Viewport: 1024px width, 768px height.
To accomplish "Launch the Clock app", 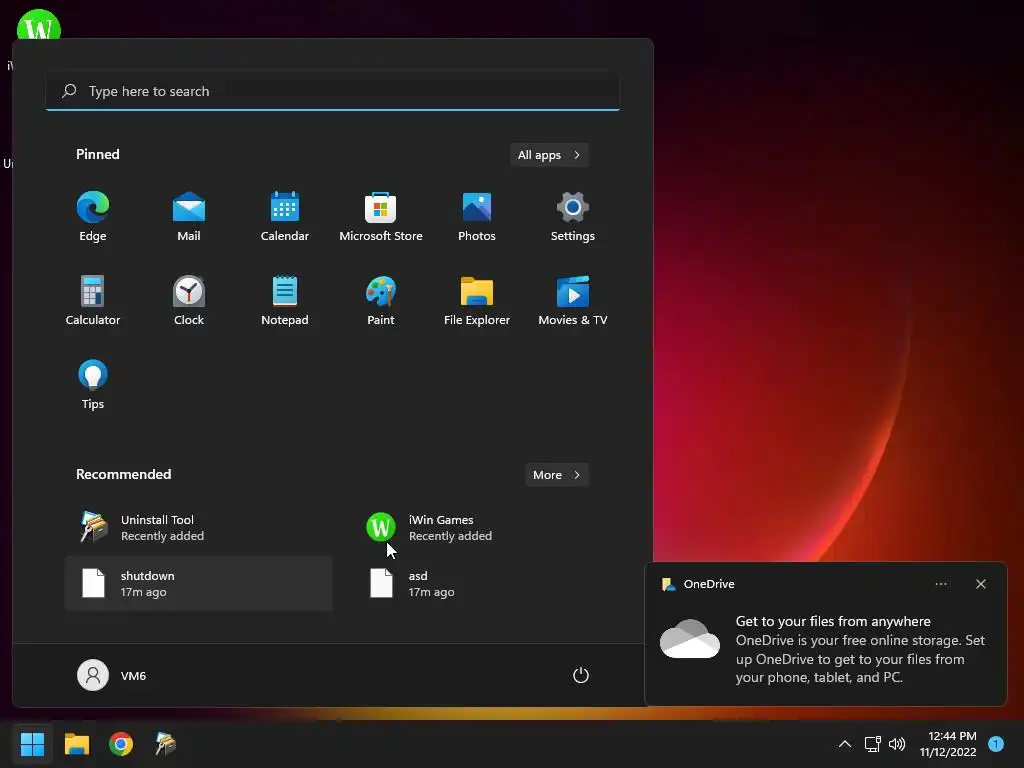I will [189, 300].
